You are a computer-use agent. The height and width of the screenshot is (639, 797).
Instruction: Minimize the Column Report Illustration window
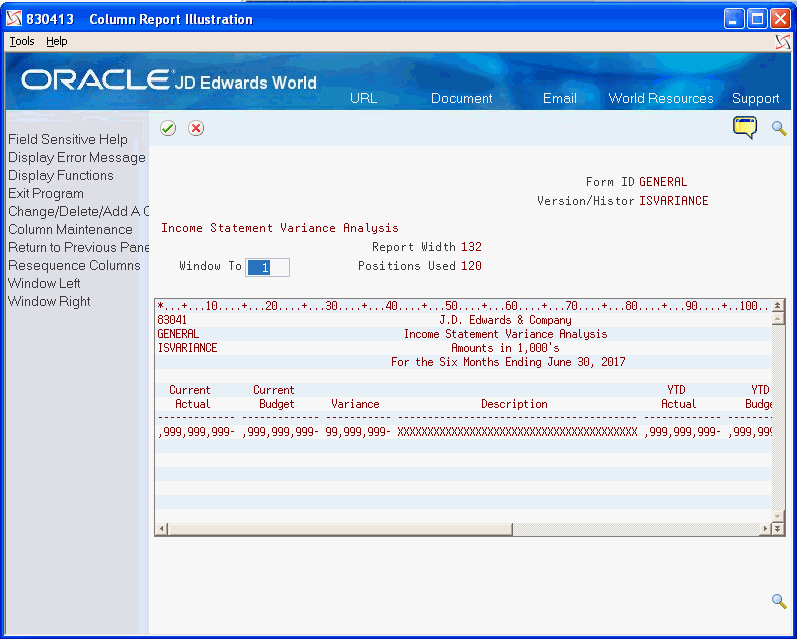click(734, 19)
